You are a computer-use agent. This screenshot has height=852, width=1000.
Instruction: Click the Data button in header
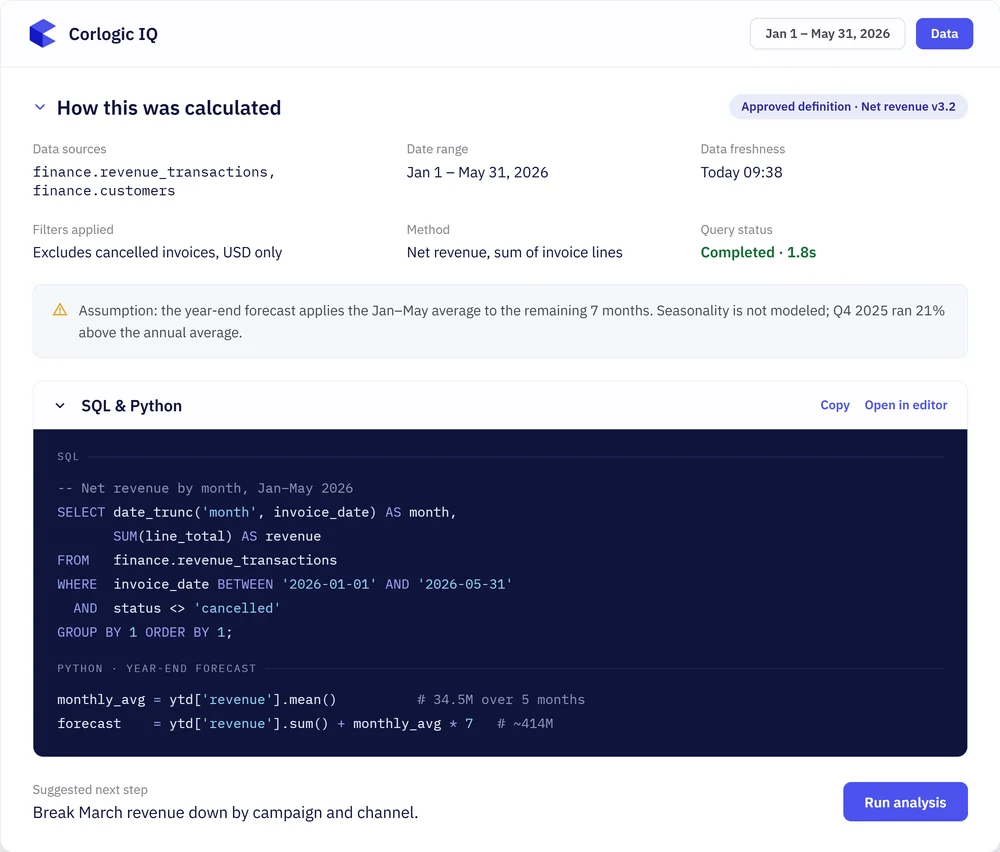click(x=944, y=34)
